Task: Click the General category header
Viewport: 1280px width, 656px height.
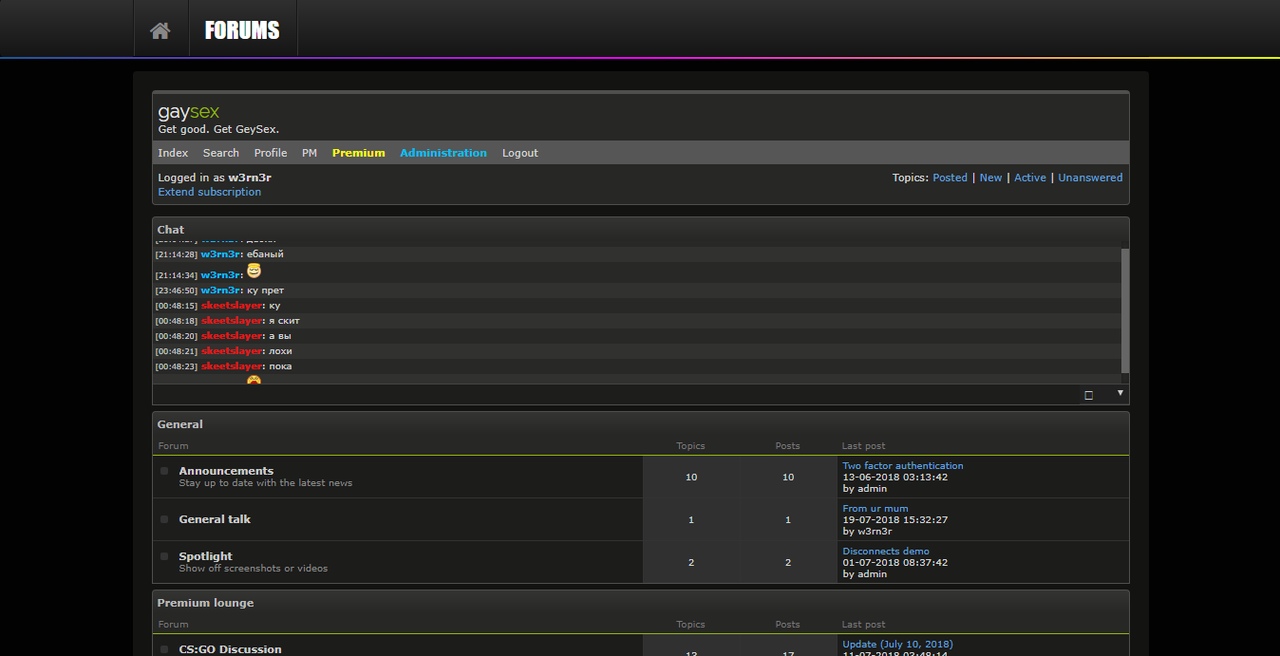Action: click(641, 424)
